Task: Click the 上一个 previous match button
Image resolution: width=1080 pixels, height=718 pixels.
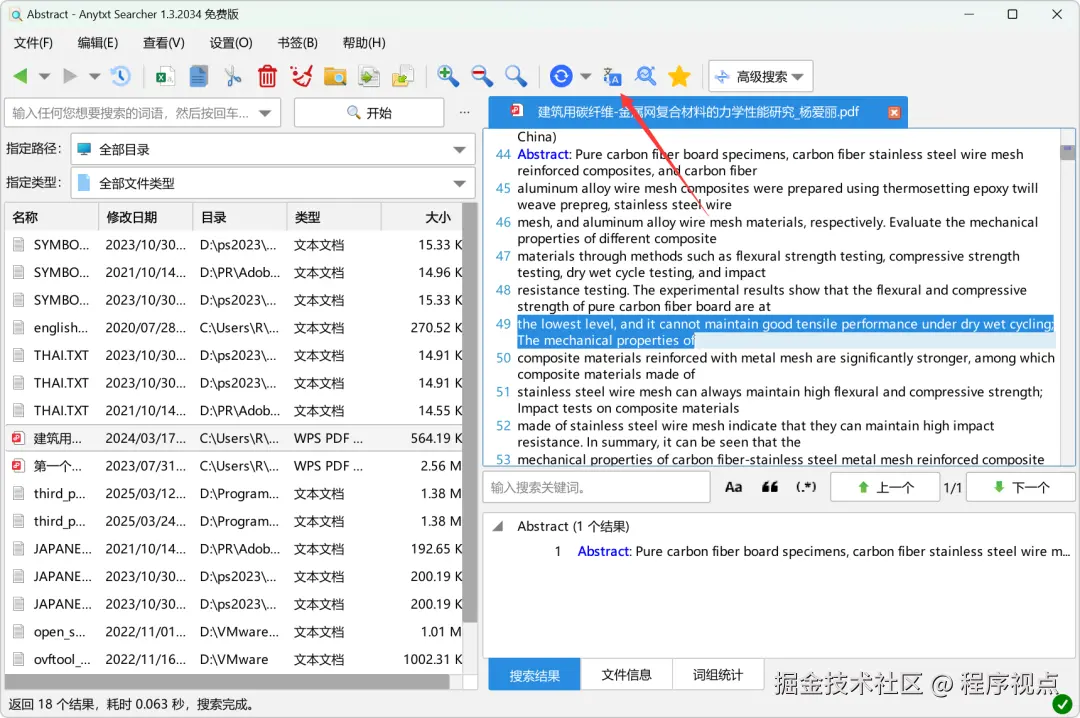Action: point(885,487)
